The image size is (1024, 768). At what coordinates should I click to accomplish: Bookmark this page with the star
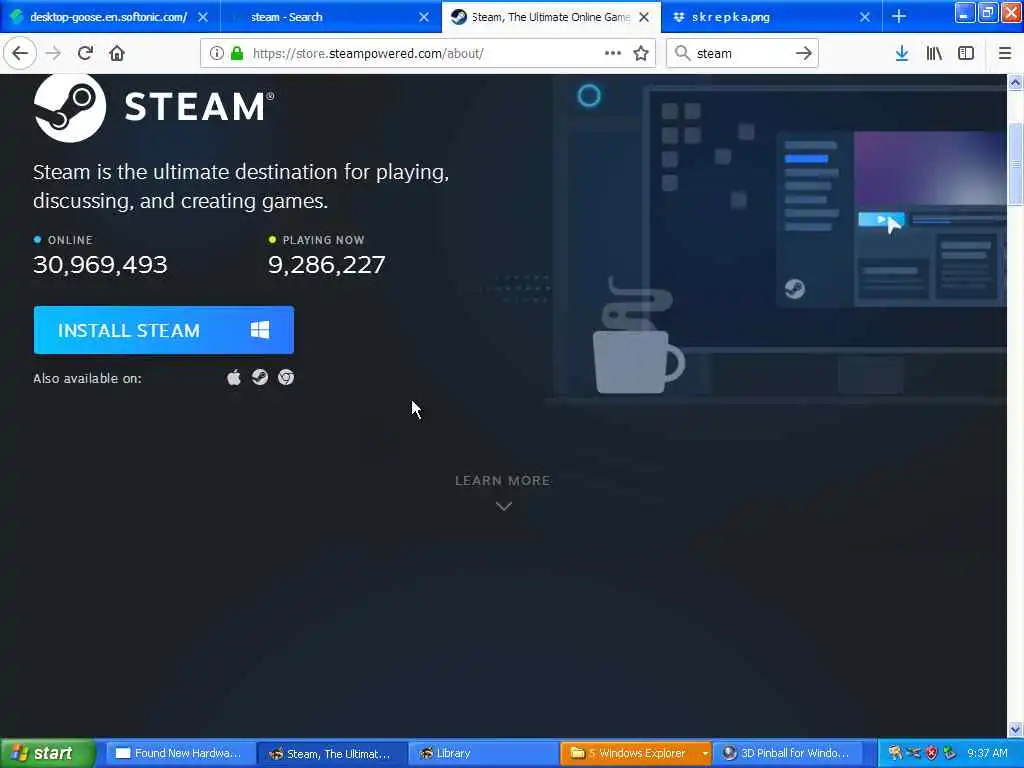tap(641, 53)
